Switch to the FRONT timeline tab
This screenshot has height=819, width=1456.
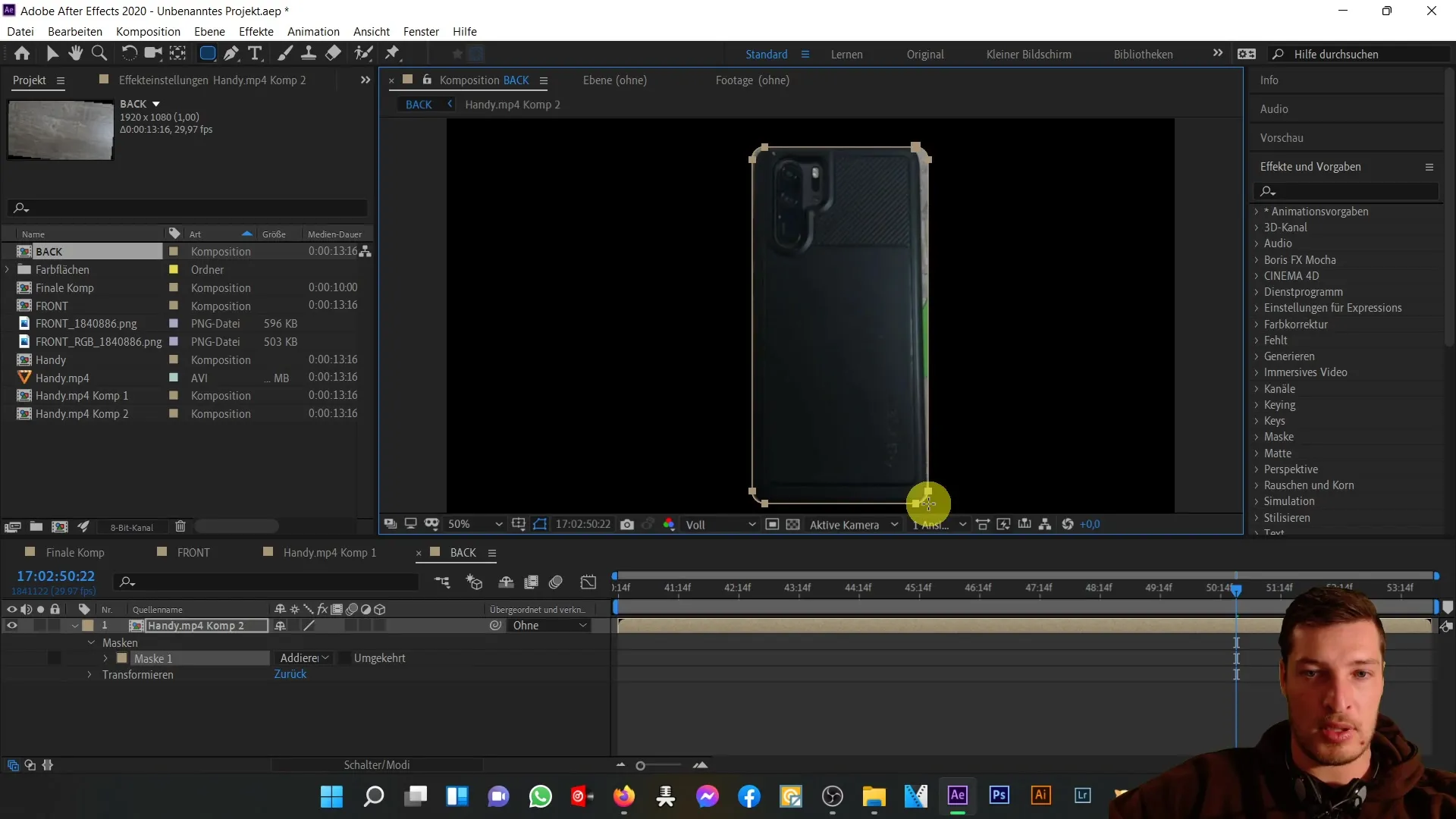193,553
